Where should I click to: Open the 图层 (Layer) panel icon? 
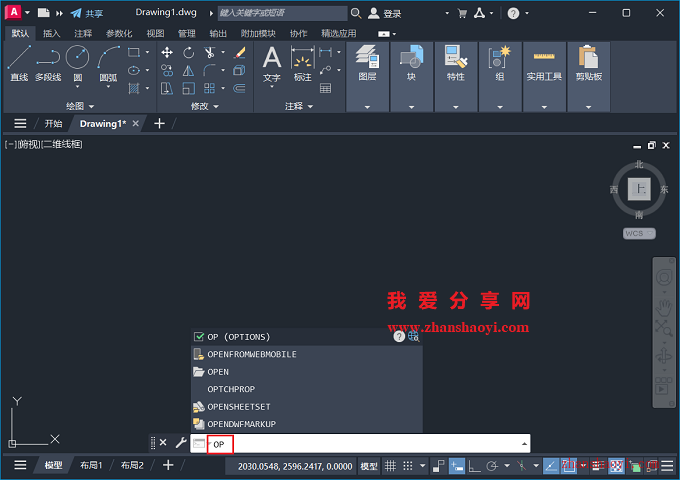click(367, 61)
